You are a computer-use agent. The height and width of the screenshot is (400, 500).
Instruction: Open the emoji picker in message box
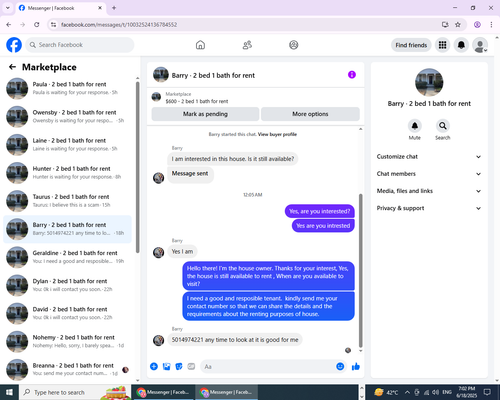(340, 367)
